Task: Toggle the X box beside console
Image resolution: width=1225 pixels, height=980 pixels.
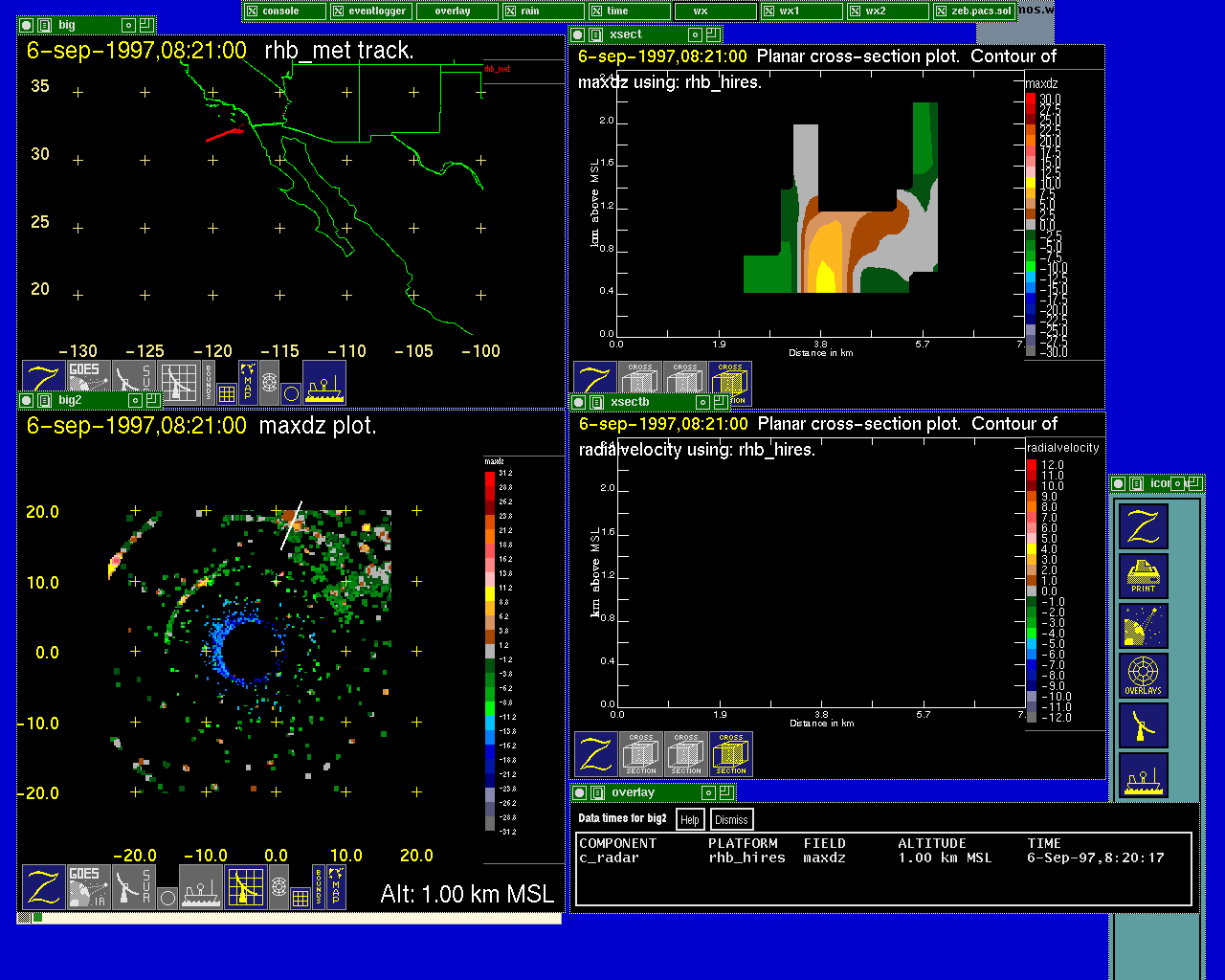Action: click(x=253, y=11)
